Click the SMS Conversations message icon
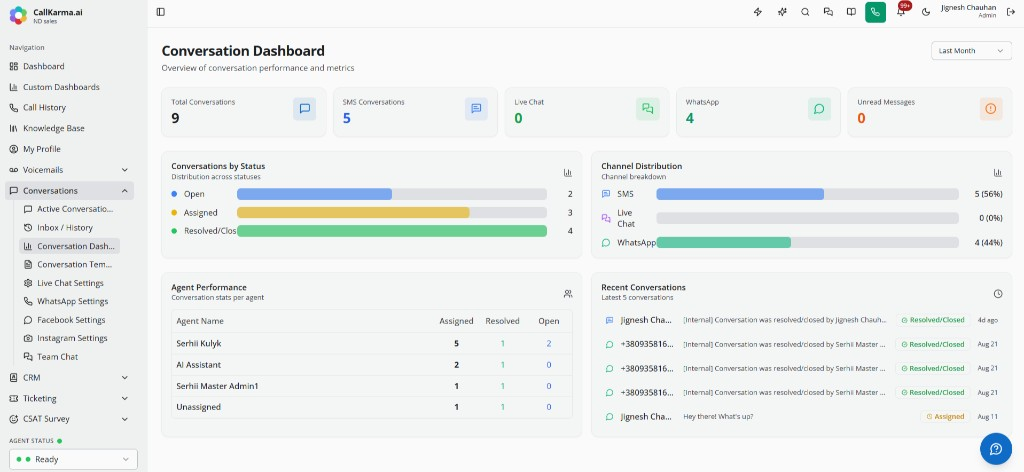 [x=476, y=109]
